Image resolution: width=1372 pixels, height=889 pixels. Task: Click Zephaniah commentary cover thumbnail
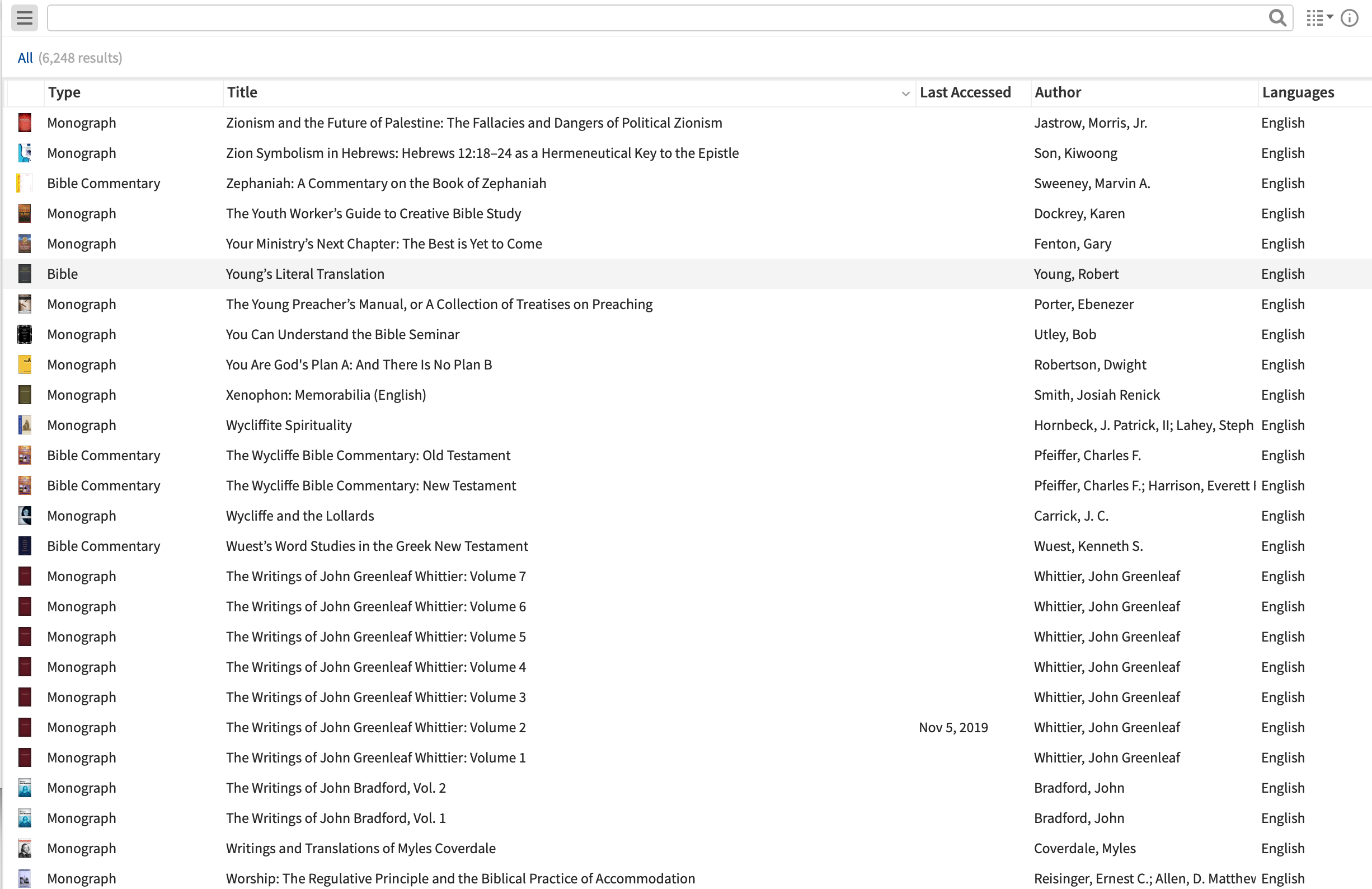click(25, 184)
